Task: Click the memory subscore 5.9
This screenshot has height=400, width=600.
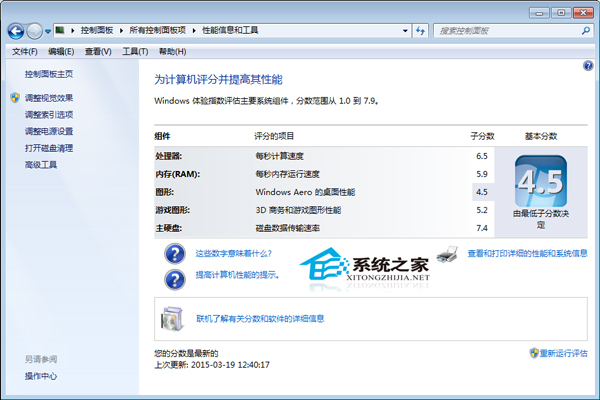Action: coord(482,174)
